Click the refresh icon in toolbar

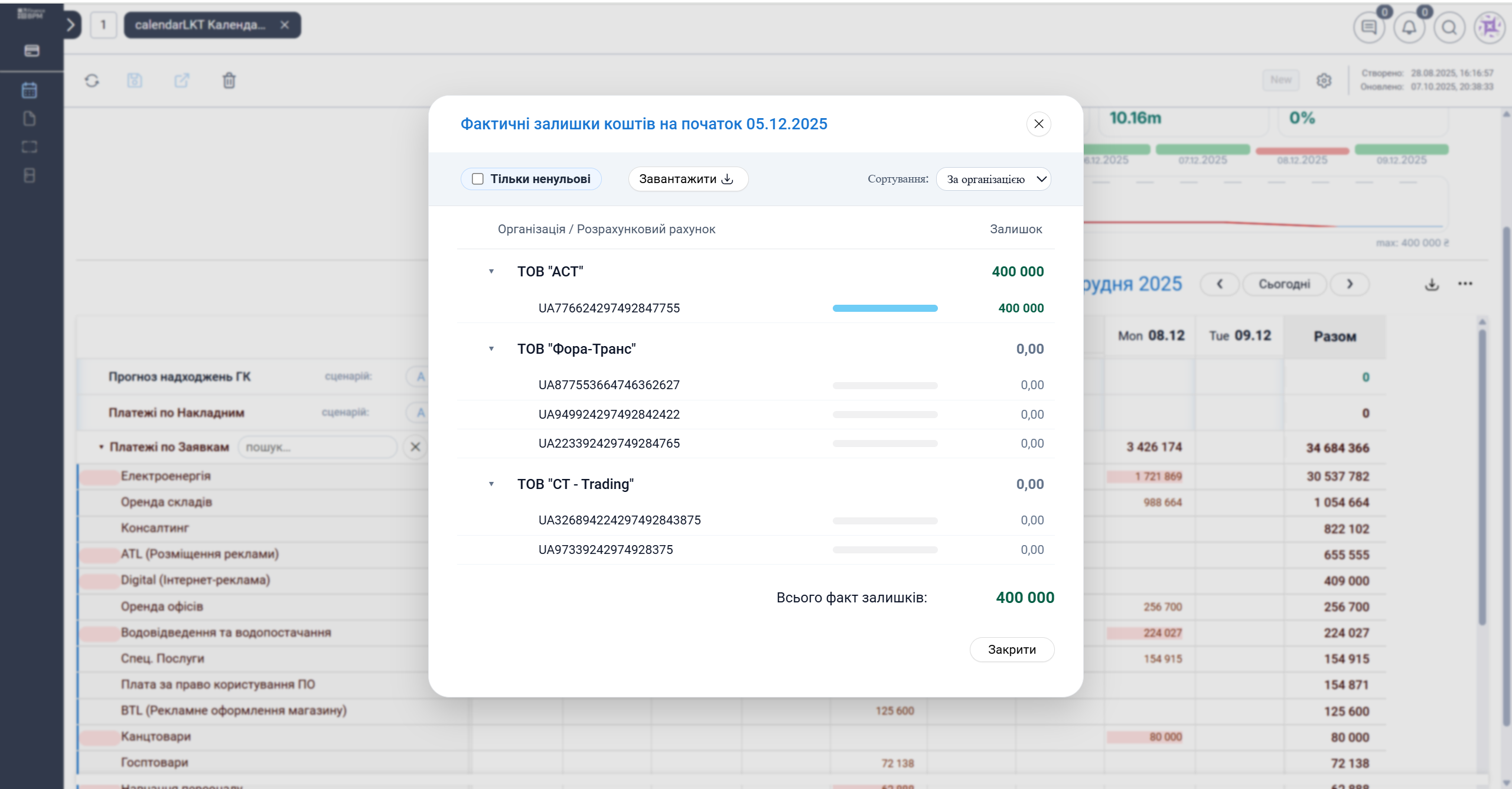pos(92,80)
